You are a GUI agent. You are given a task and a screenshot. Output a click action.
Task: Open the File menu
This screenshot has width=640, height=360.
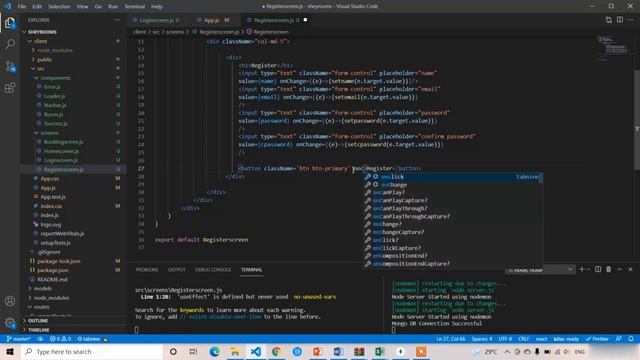pyautogui.click(x=22, y=6)
